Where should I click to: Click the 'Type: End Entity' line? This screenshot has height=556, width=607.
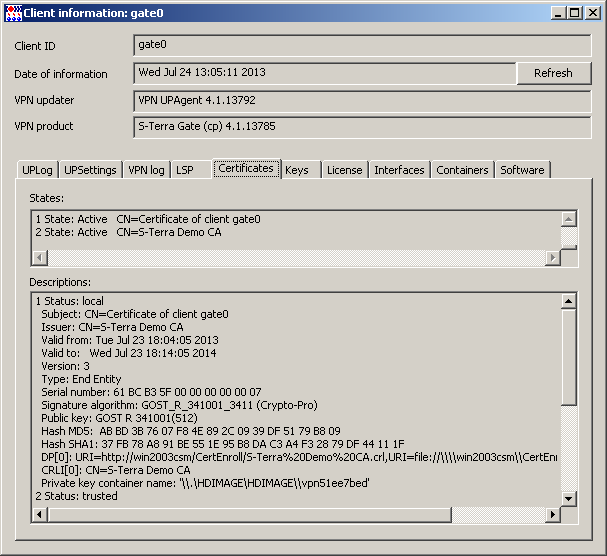click(x=81, y=379)
